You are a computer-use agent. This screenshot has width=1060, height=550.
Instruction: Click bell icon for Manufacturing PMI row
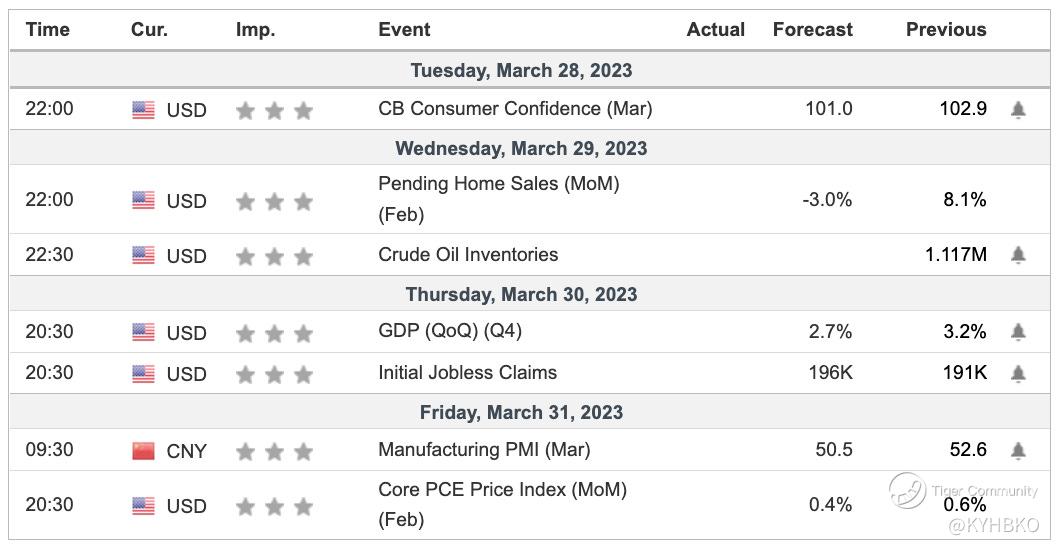click(x=1018, y=451)
